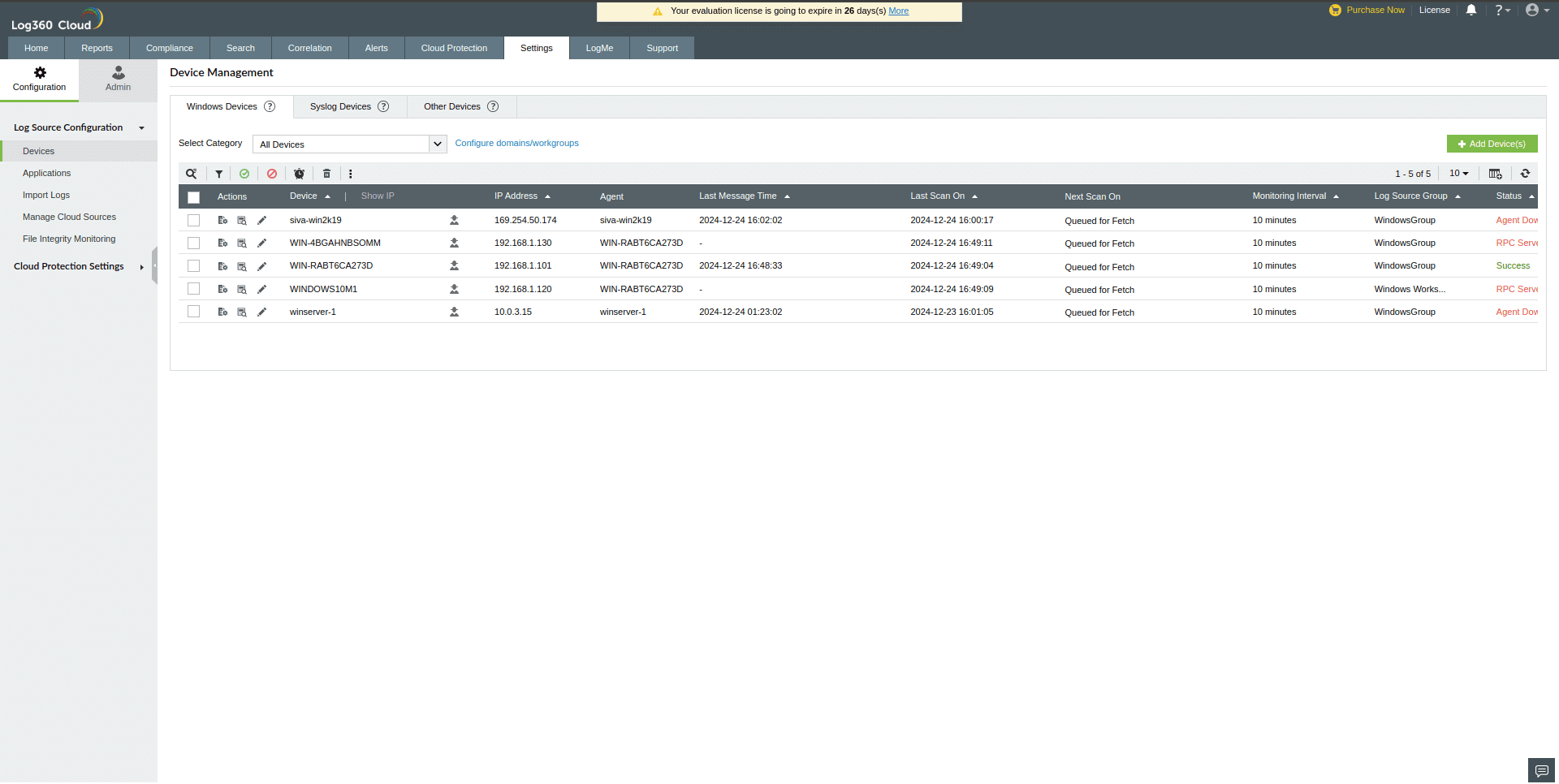The image size is (1559, 784).
Task: Toggle the select-all checkbox in table header
Action: coord(193,197)
